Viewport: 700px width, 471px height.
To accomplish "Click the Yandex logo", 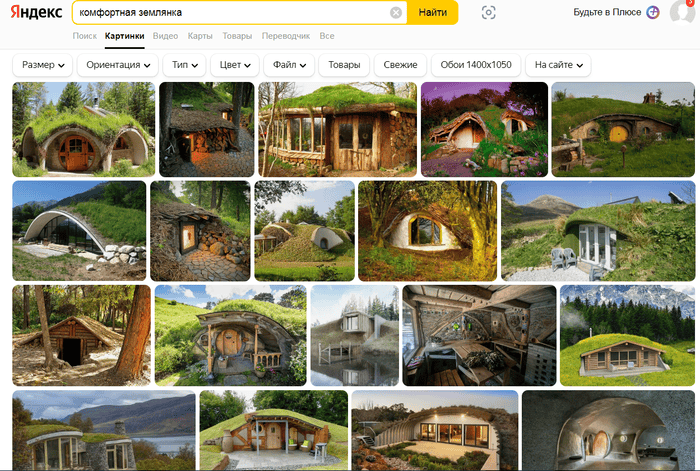I will 35,13.
